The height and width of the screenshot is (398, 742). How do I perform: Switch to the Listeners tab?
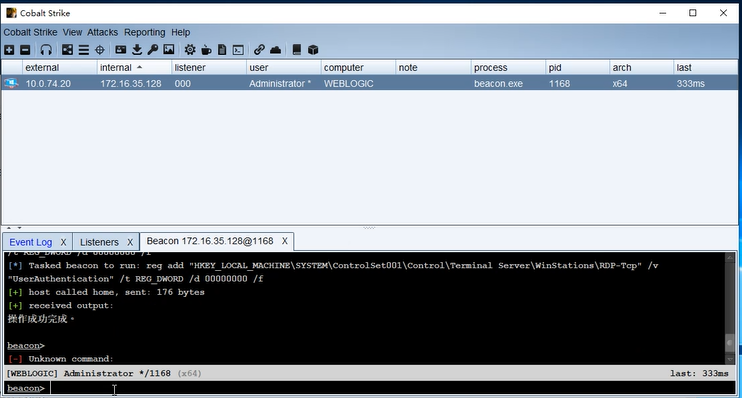point(99,242)
